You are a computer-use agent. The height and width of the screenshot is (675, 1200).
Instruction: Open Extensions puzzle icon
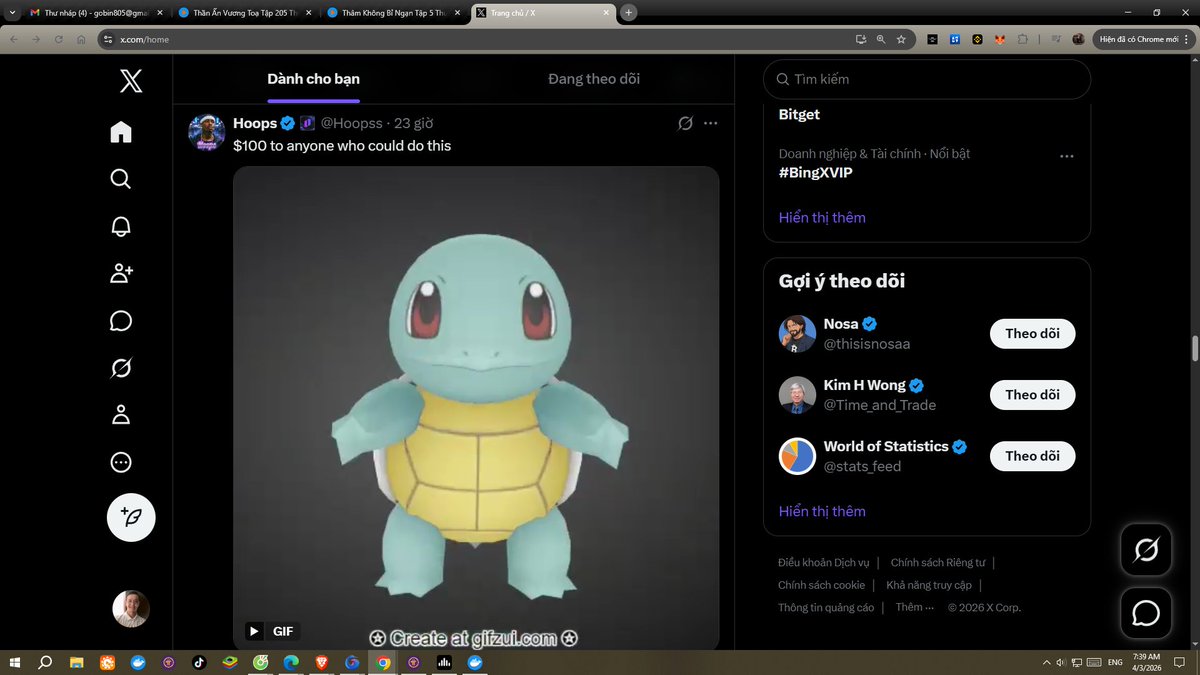point(1023,39)
